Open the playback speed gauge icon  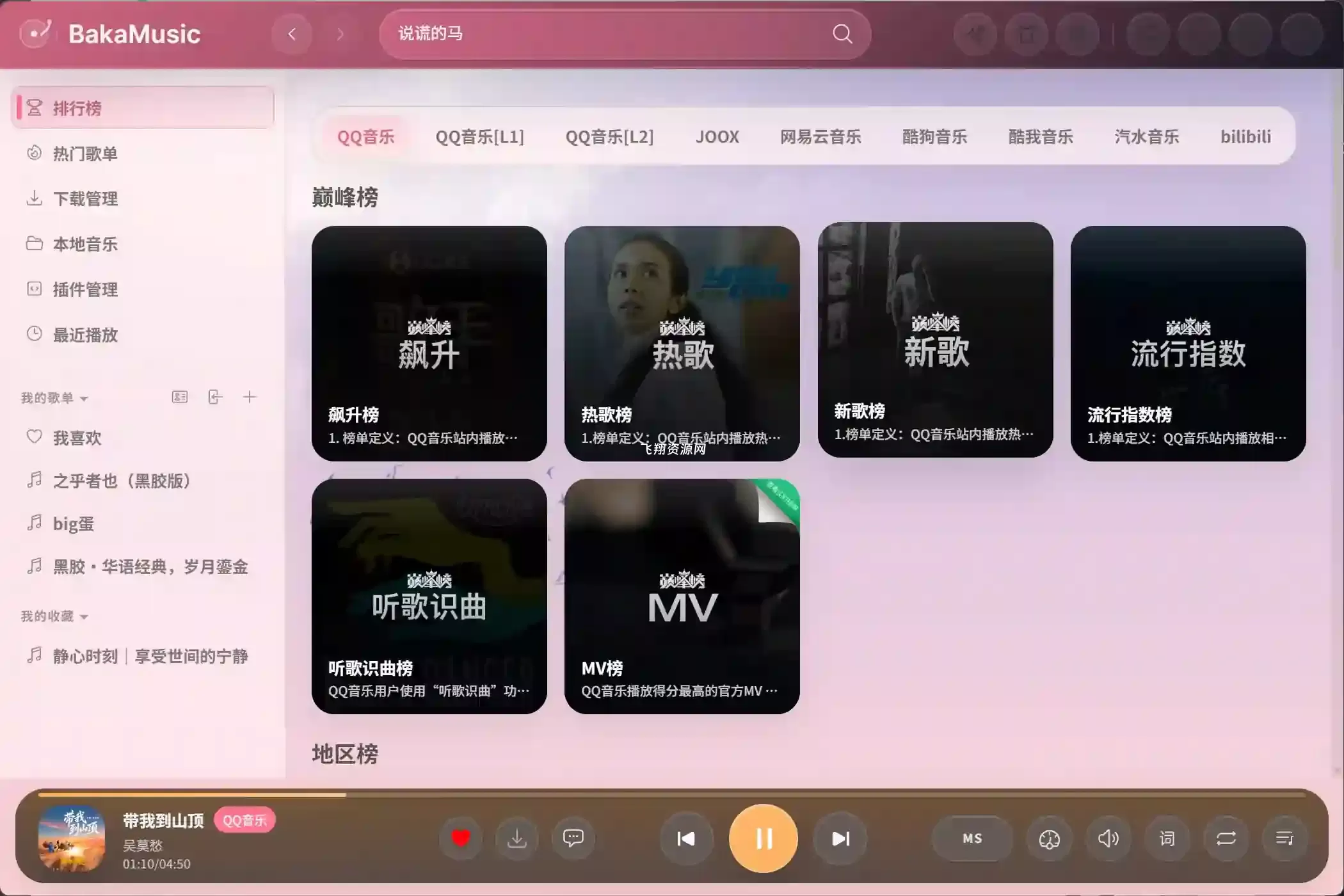(1050, 838)
